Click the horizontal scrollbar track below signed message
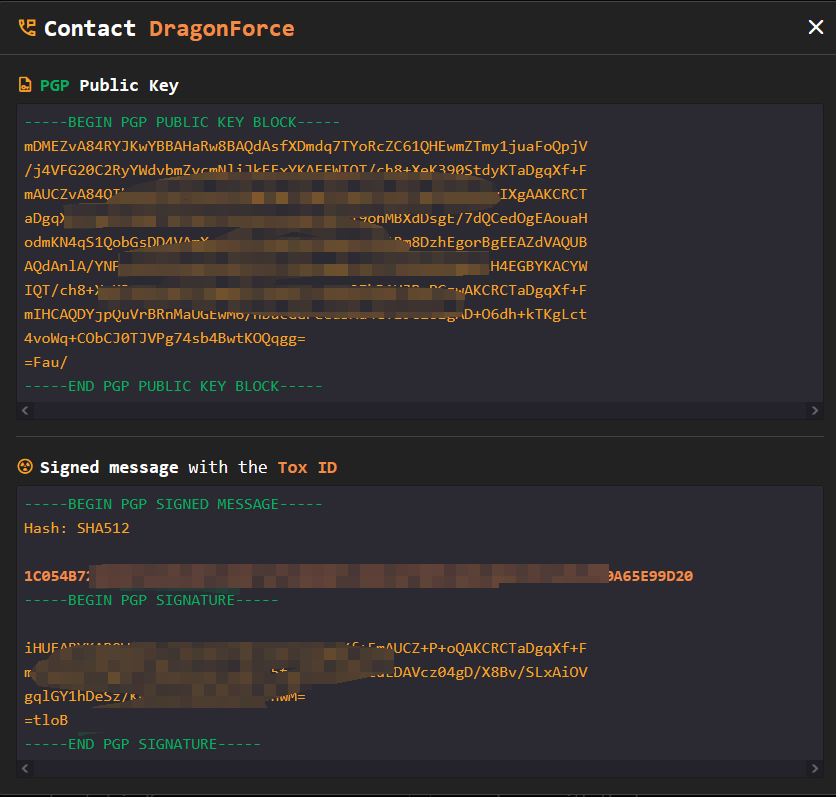Screen dimensions: 836x797 (420, 768)
